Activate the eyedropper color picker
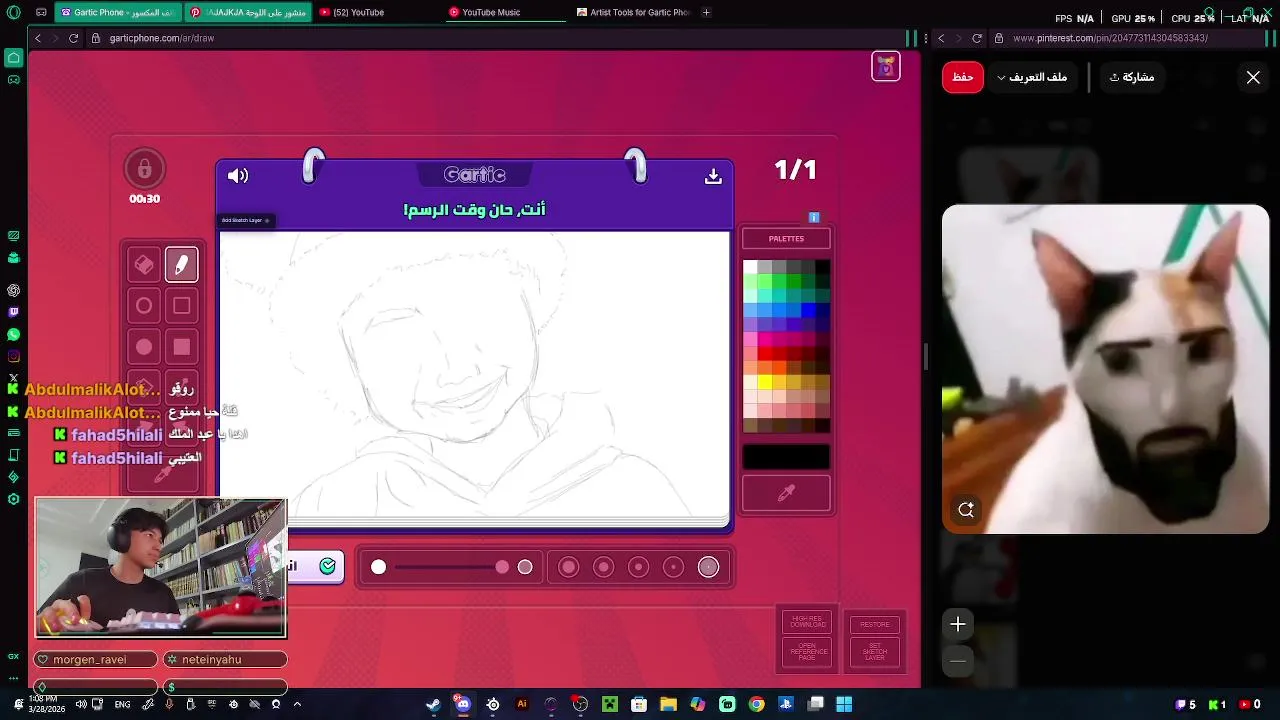1280x720 pixels. [786, 493]
